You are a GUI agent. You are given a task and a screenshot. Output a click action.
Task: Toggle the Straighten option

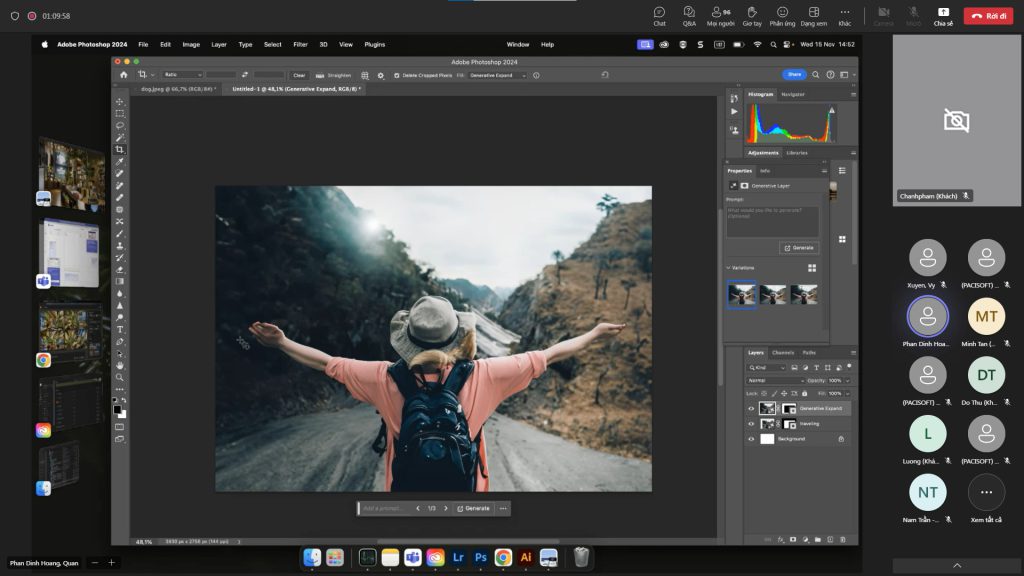click(334, 76)
